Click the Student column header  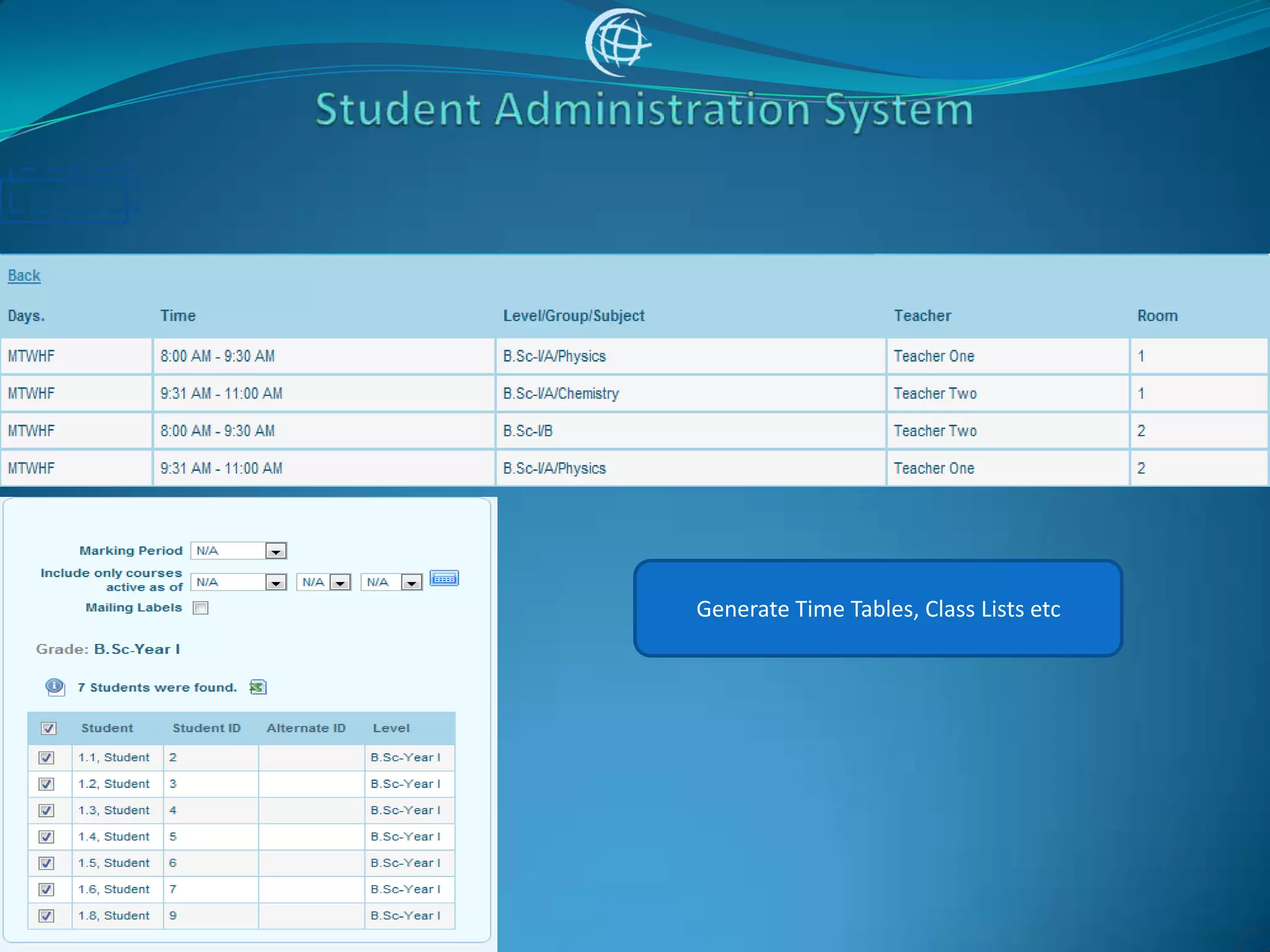pyautogui.click(x=107, y=728)
